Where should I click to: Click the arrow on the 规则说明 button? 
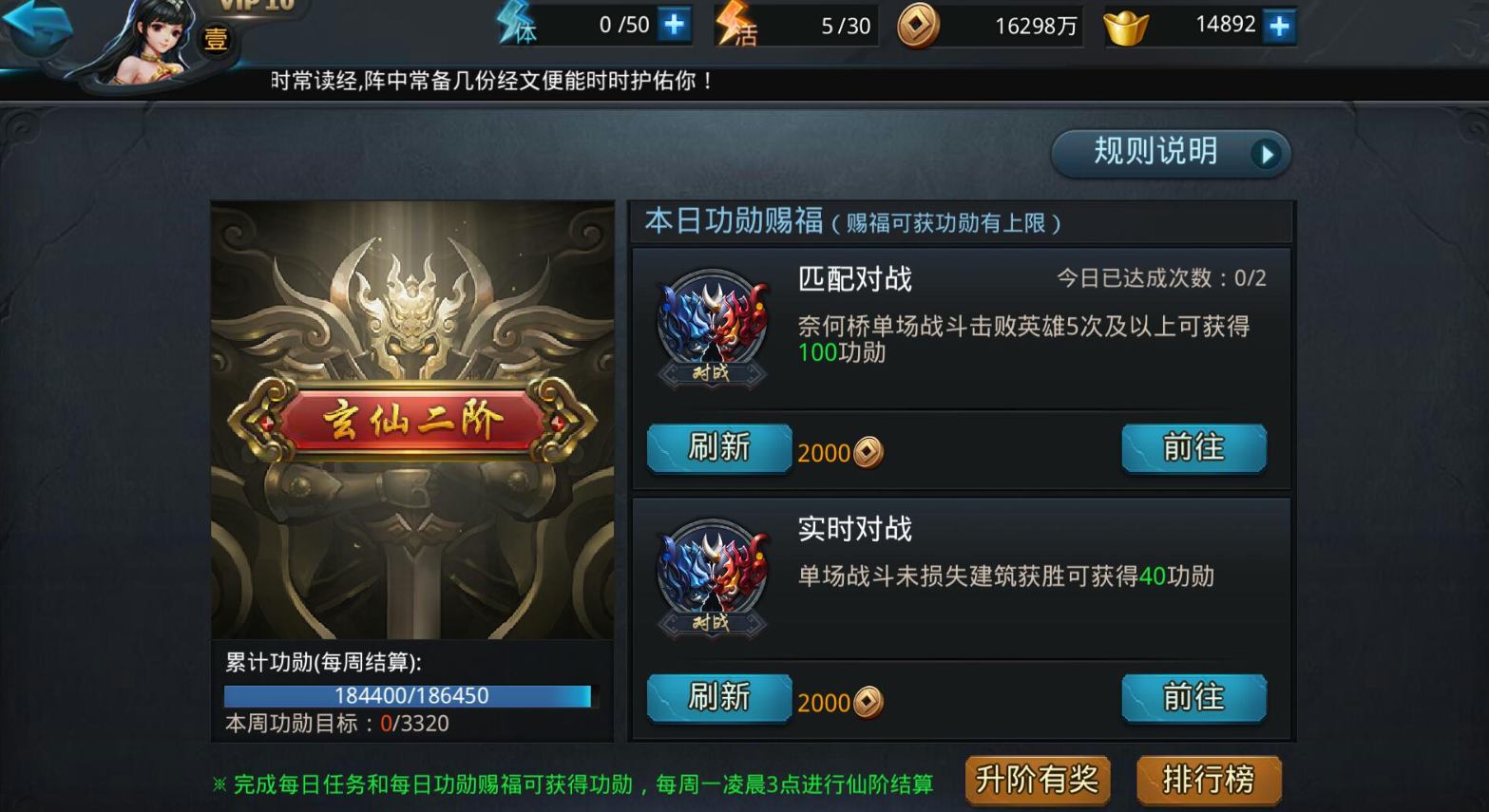click(x=1266, y=154)
